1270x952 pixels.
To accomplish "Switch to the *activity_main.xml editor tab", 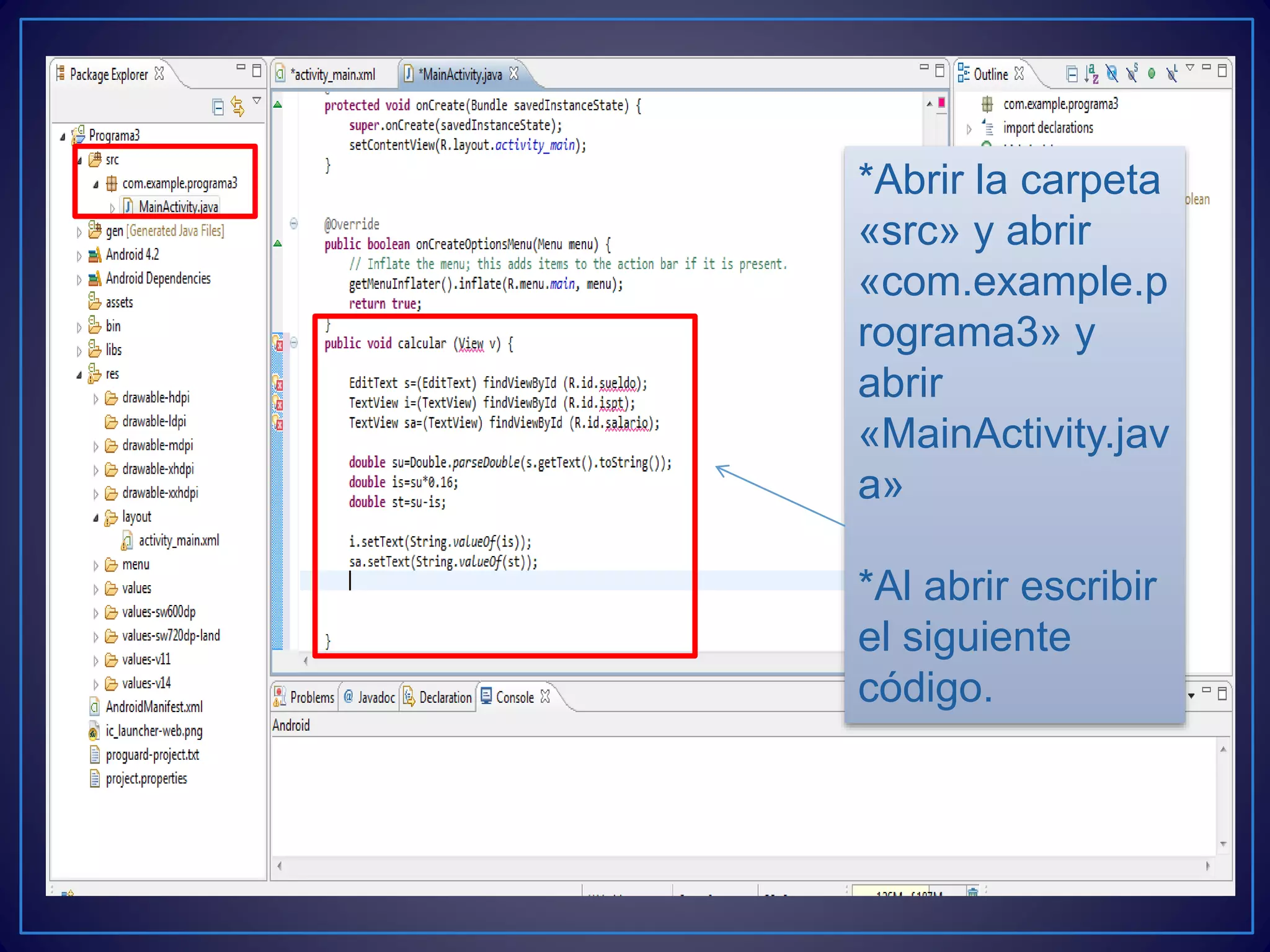I will pyautogui.click(x=334, y=74).
